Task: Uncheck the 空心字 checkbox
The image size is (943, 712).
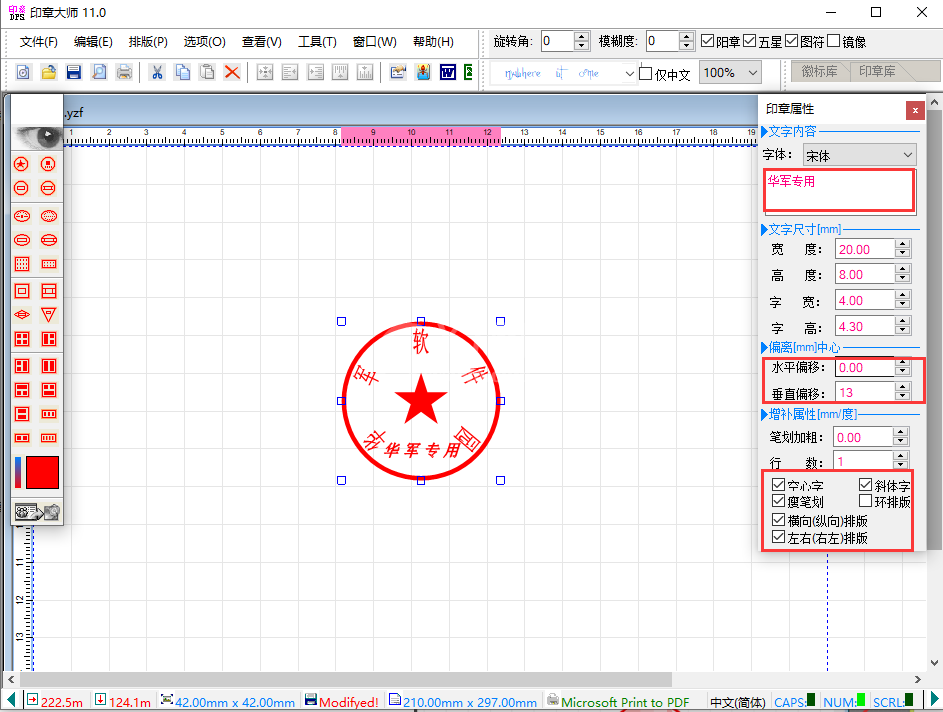Action: point(778,485)
